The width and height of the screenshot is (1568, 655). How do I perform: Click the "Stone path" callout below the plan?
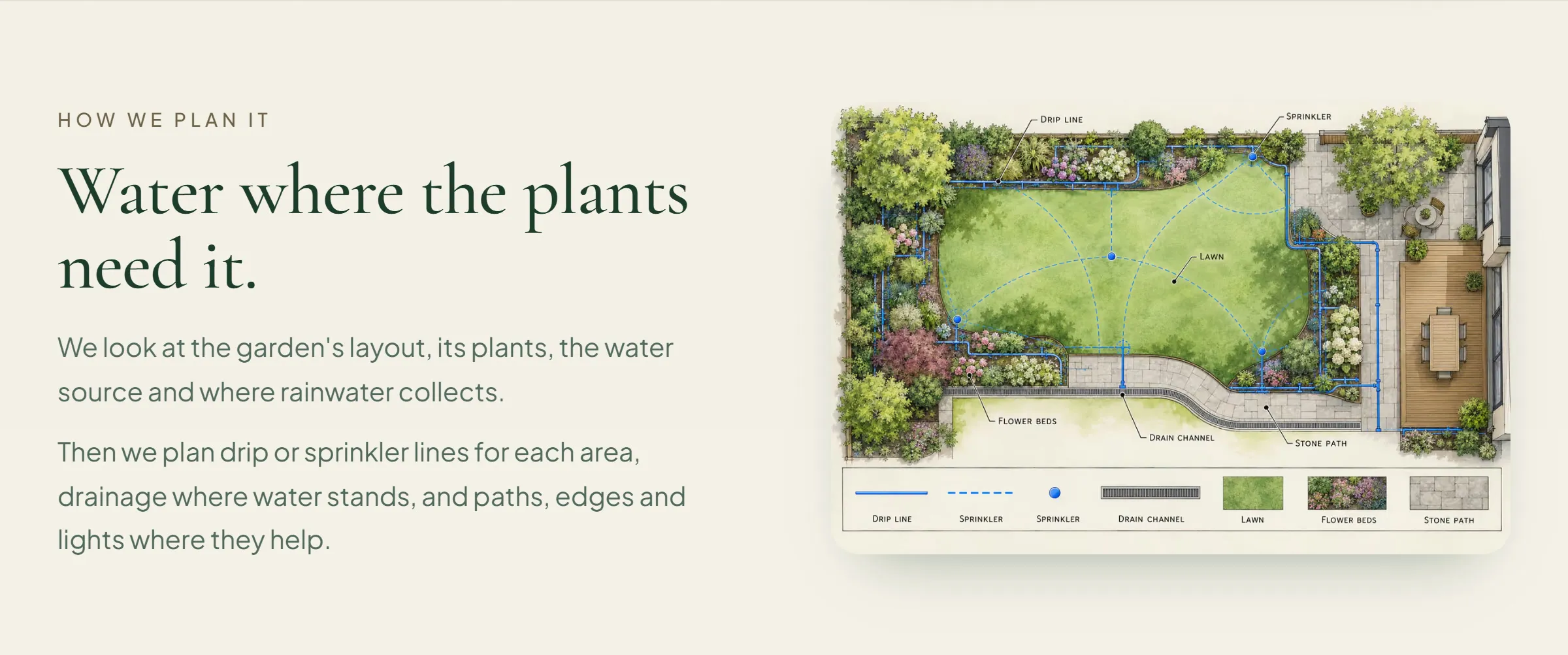point(1321,443)
